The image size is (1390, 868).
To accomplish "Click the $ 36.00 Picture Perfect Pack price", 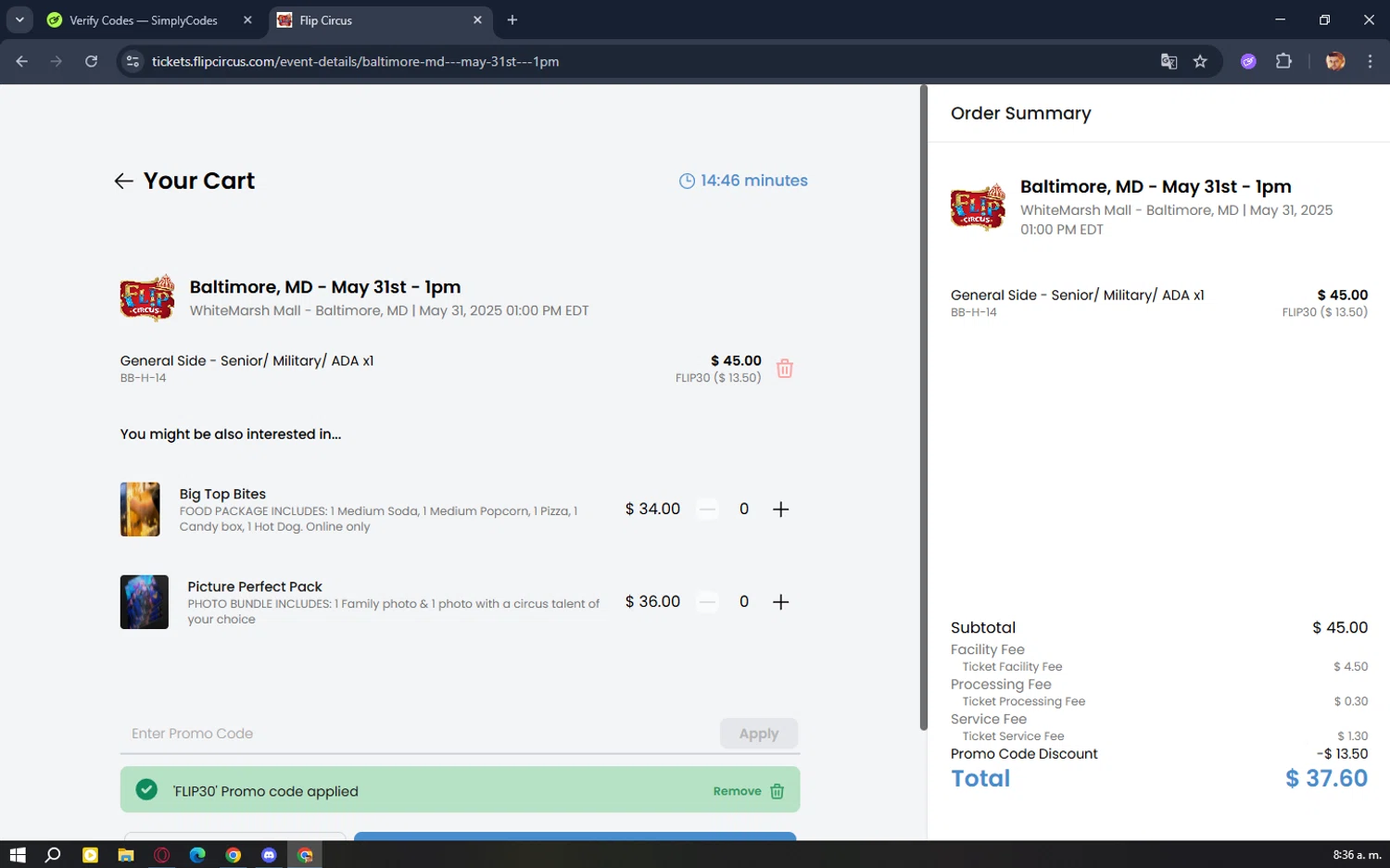I will (652, 602).
